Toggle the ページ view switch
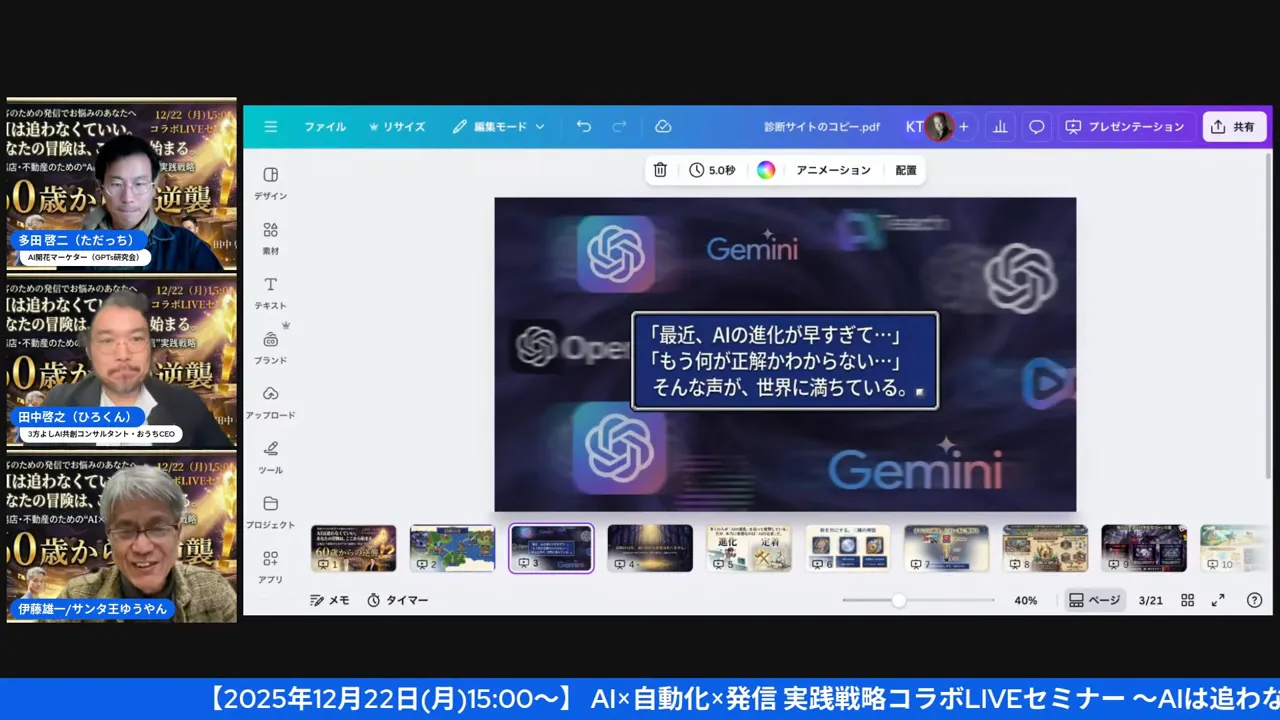 pyautogui.click(x=1094, y=600)
